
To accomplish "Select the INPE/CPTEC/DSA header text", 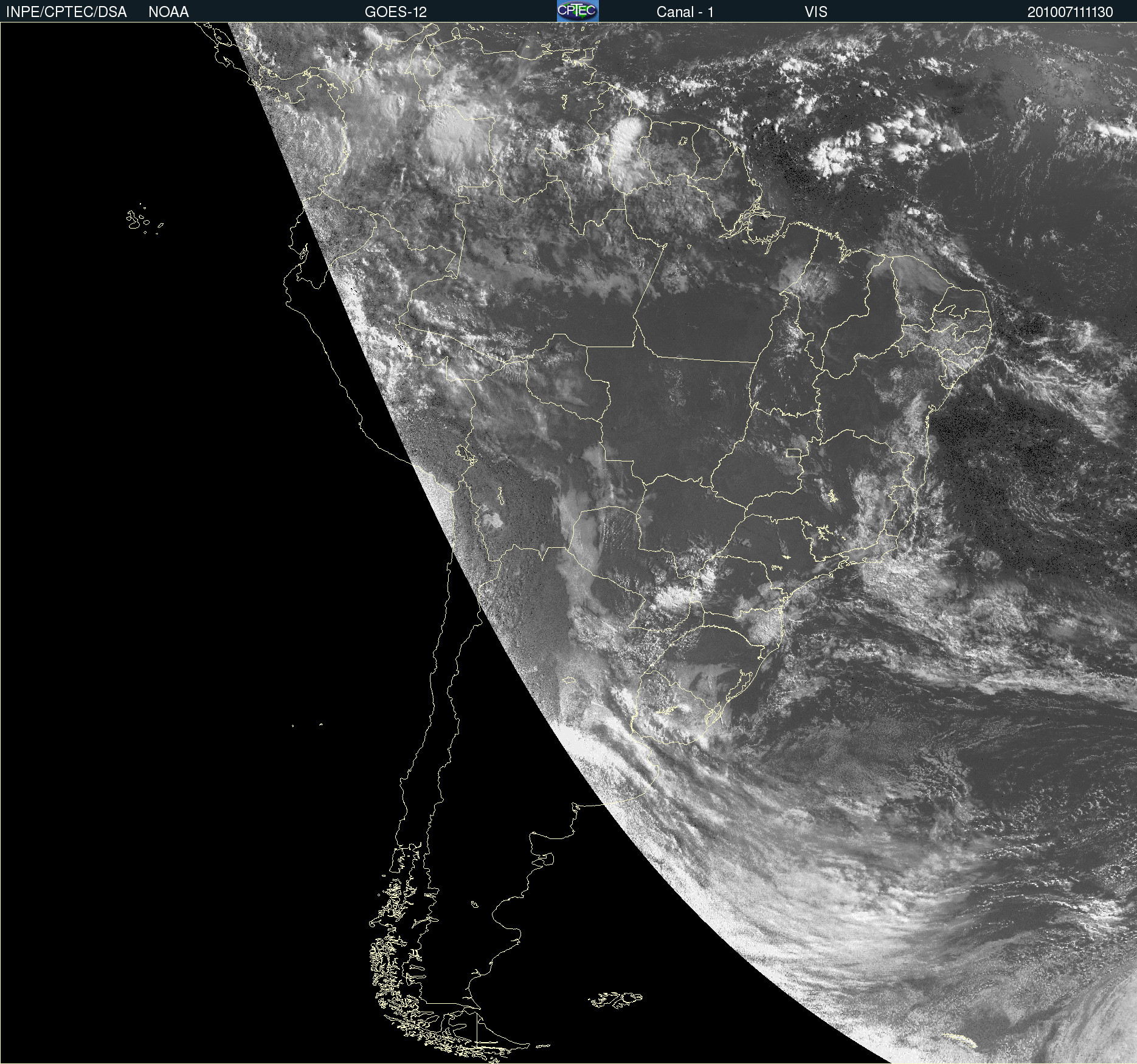I will tap(66, 12).
